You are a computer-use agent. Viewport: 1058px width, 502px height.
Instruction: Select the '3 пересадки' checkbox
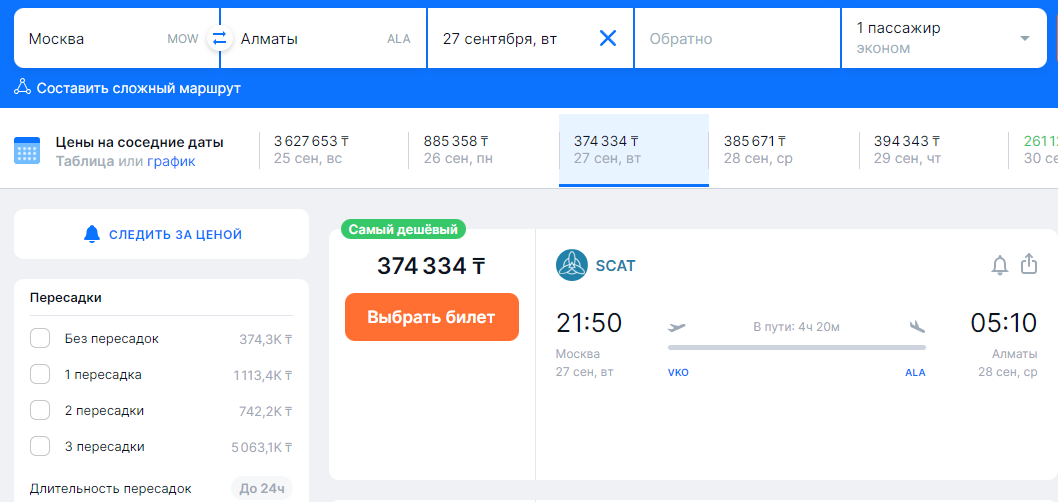40,447
